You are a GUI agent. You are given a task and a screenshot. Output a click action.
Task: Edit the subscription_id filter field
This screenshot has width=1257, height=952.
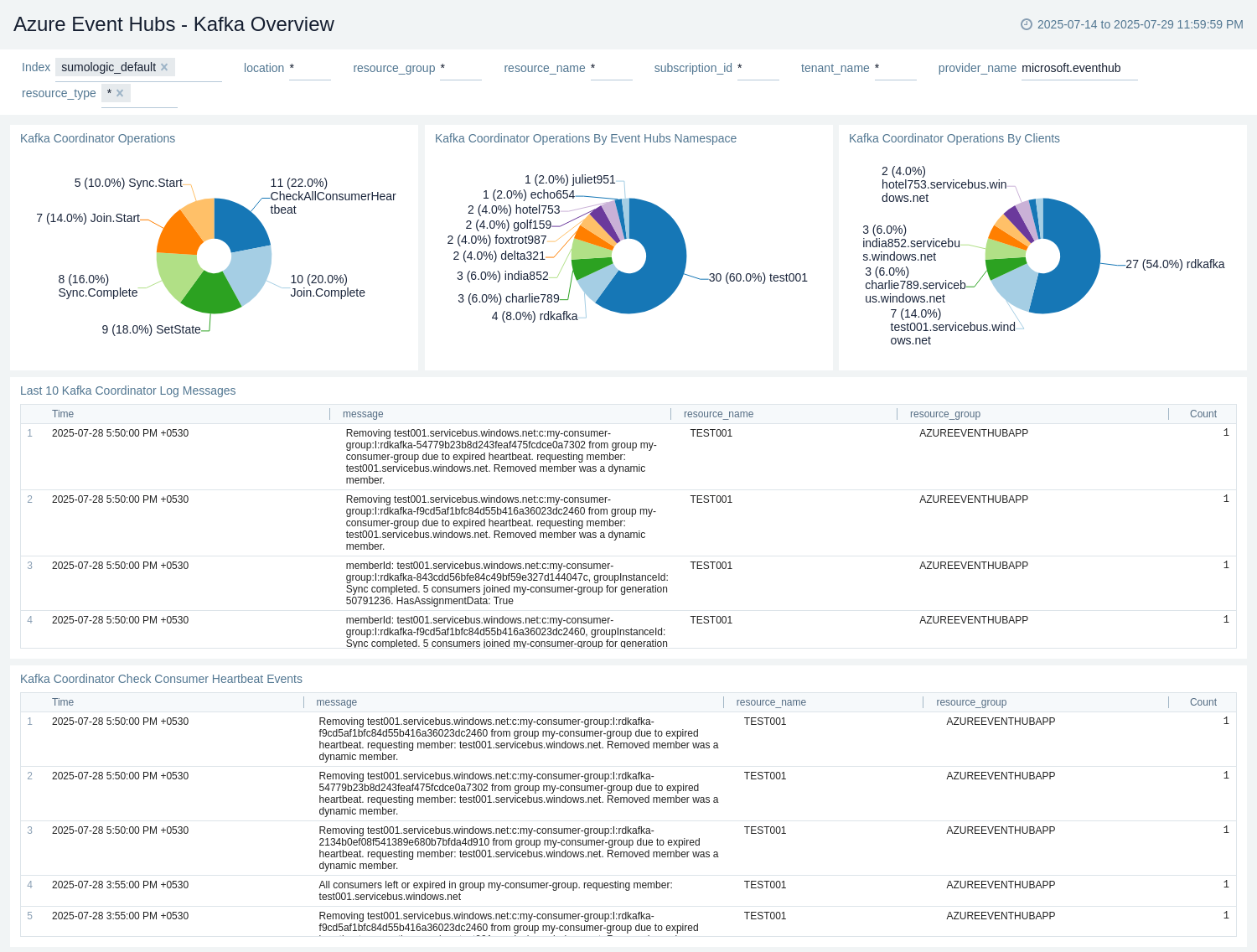(758, 68)
